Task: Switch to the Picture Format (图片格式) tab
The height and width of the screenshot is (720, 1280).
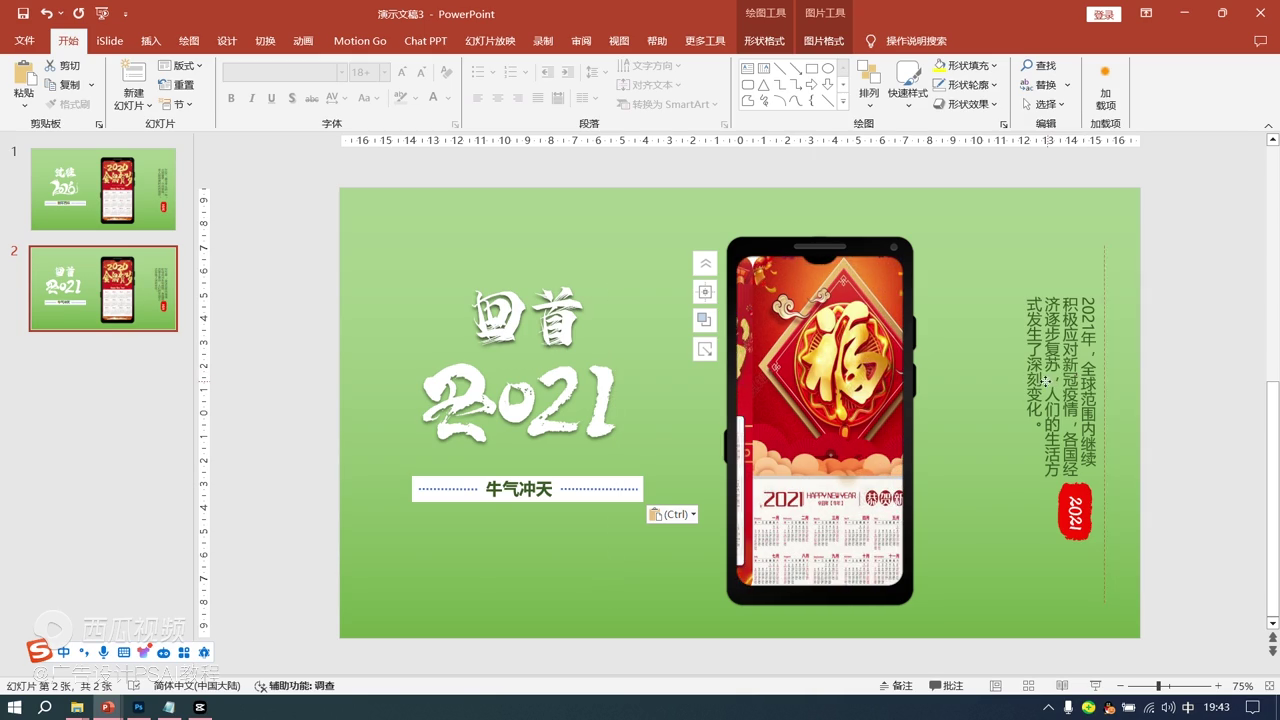Action: point(824,41)
